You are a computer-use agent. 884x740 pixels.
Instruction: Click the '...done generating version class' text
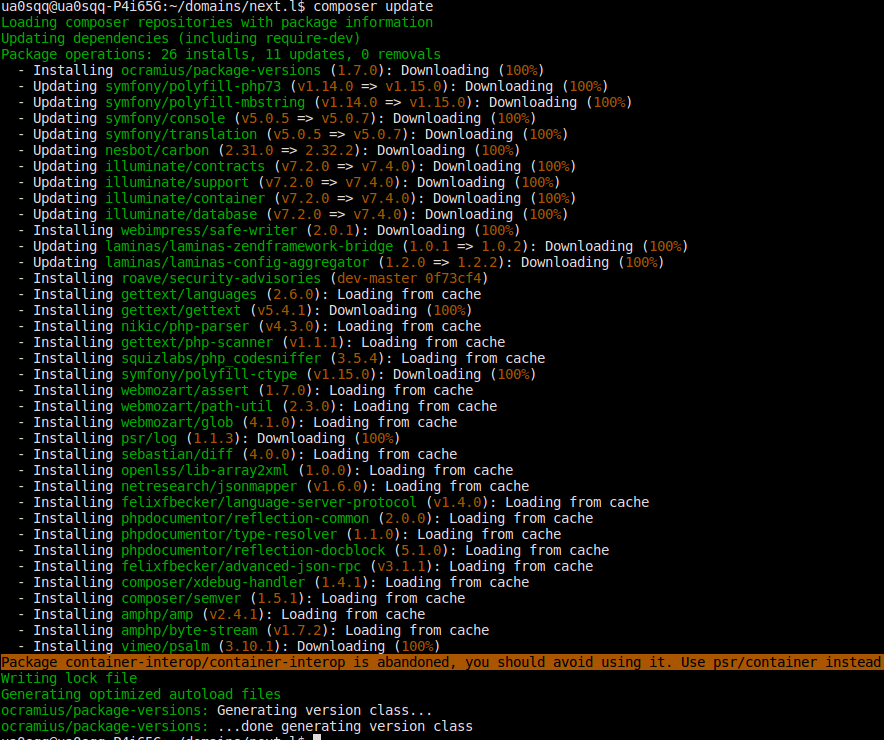point(344,726)
